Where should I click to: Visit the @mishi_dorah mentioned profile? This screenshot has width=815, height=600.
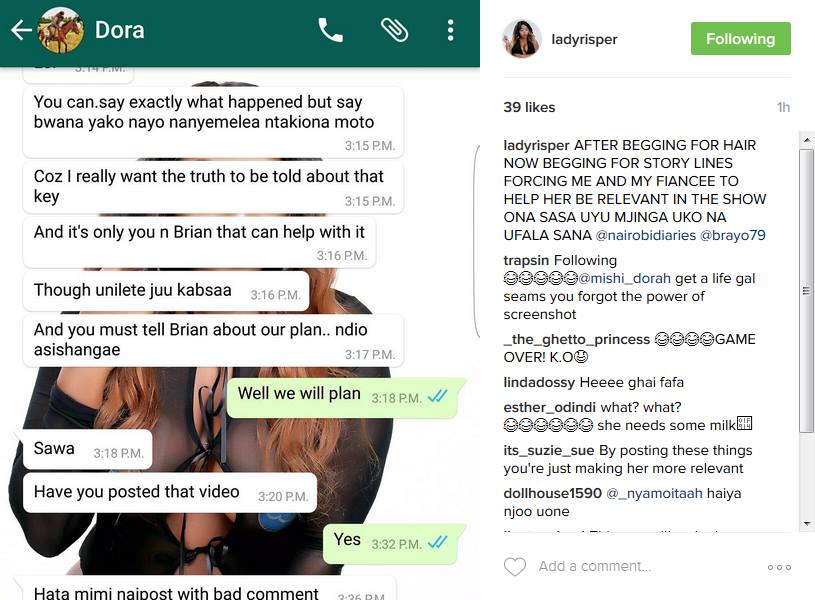(x=624, y=278)
